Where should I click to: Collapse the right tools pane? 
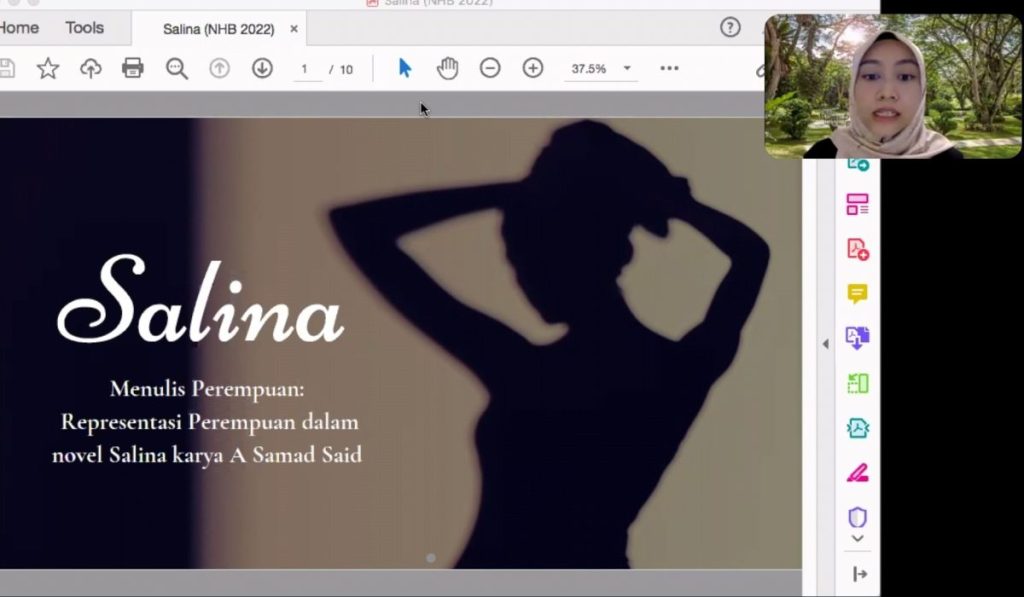click(x=859, y=574)
